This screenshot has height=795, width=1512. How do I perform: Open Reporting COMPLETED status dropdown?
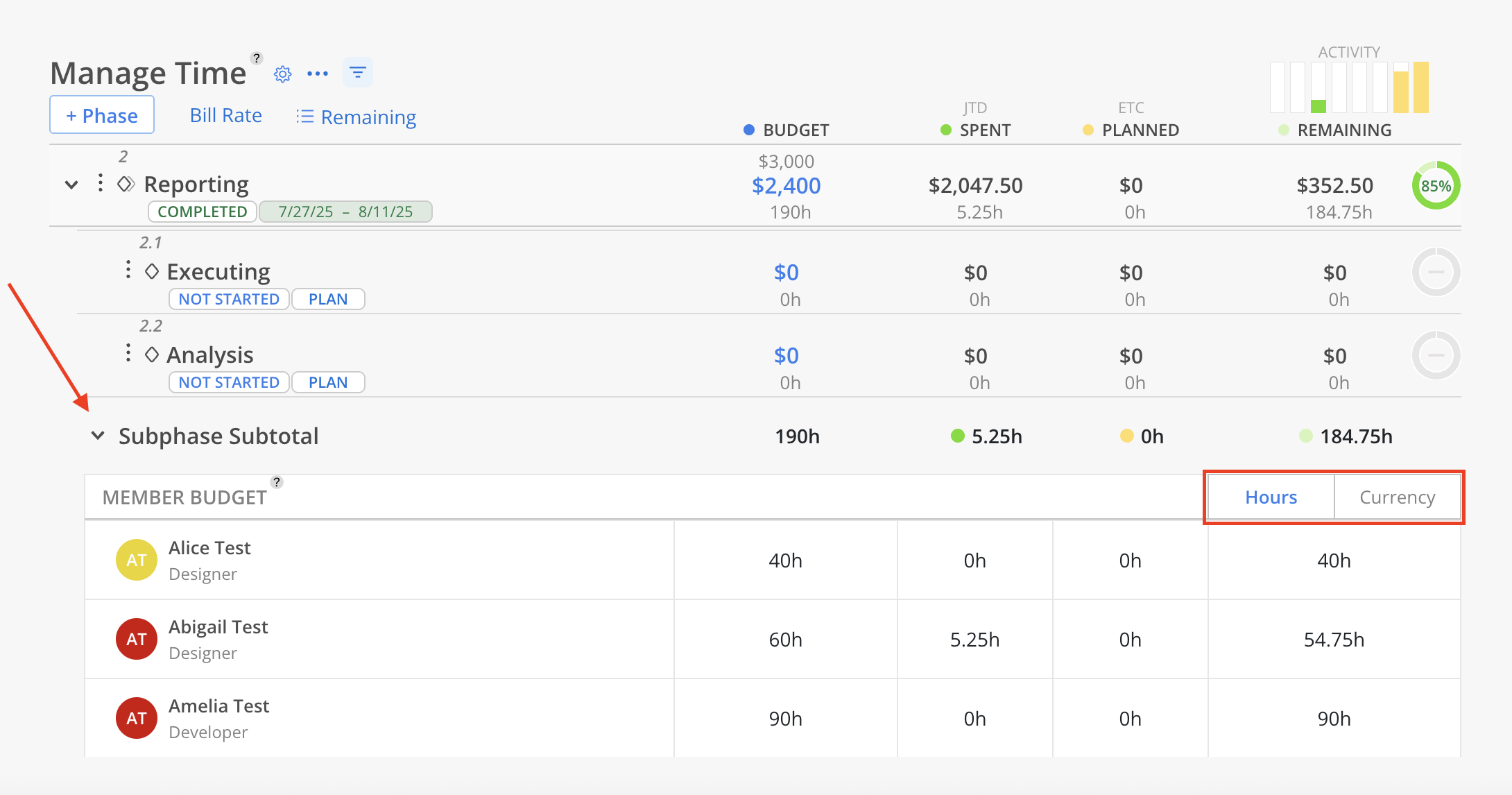tap(202, 212)
